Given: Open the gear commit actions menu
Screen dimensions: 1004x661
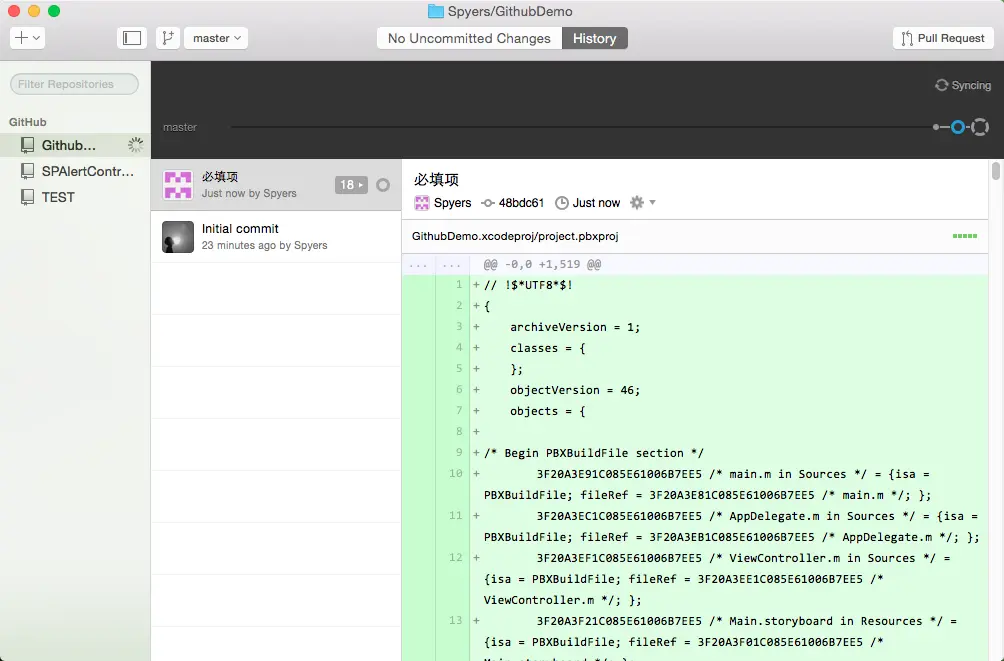Looking at the screenshot, I should click(642, 202).
